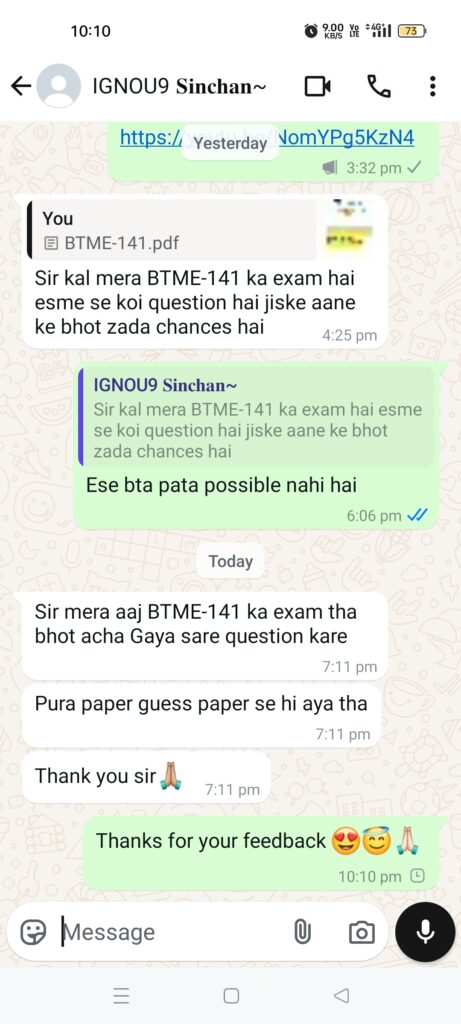Tap the quoted IGNOU9 Sinchan reply block

click(255, 417)
